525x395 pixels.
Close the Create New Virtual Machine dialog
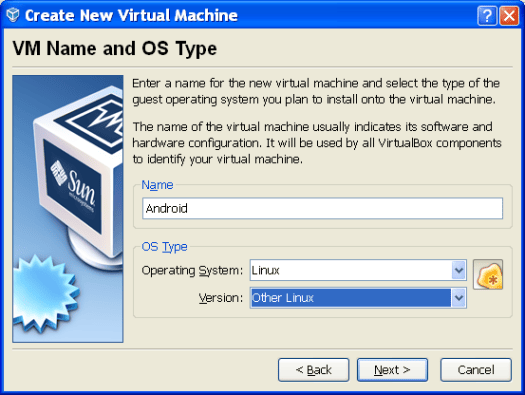(x=509, y=15)
